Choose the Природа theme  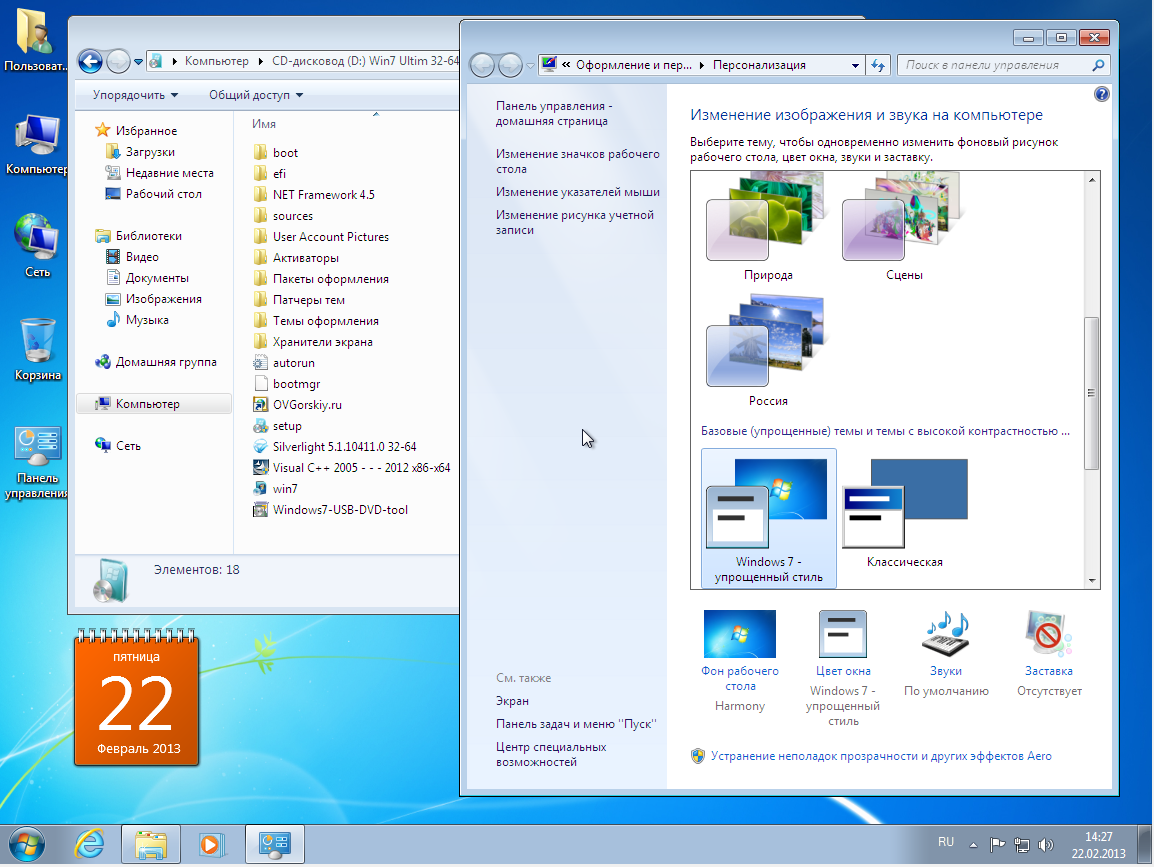768,218
